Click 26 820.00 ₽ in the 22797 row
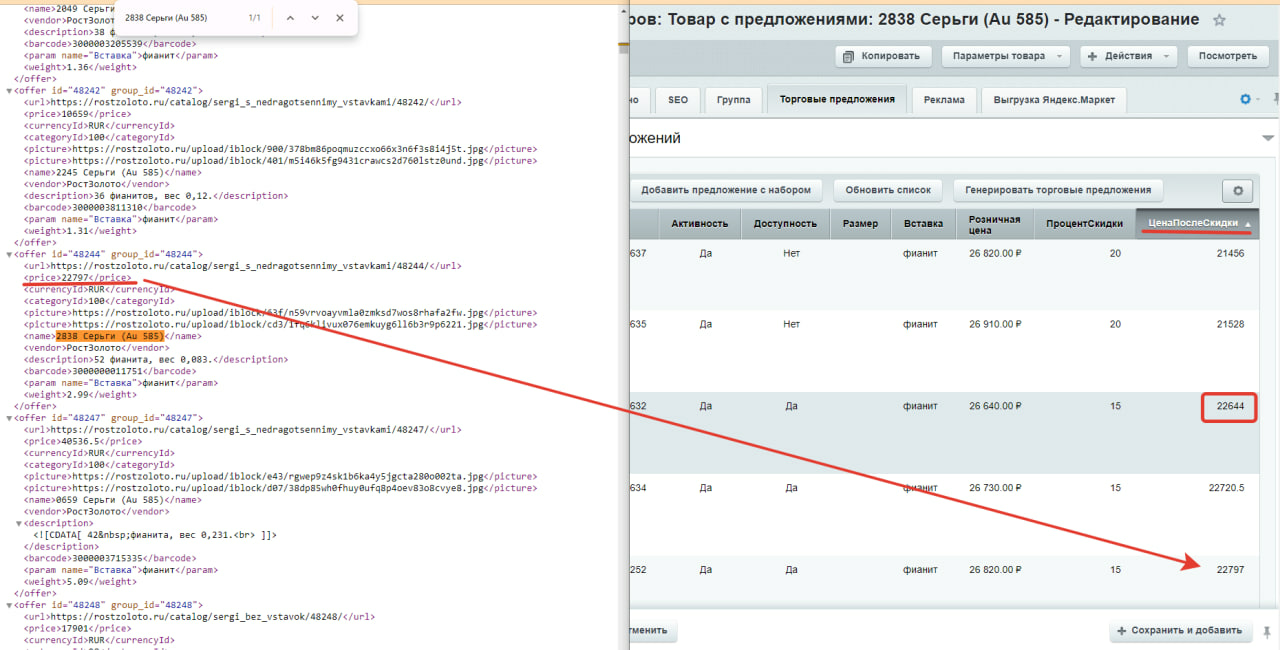The image size is (1280, 650). coord(994,570)
